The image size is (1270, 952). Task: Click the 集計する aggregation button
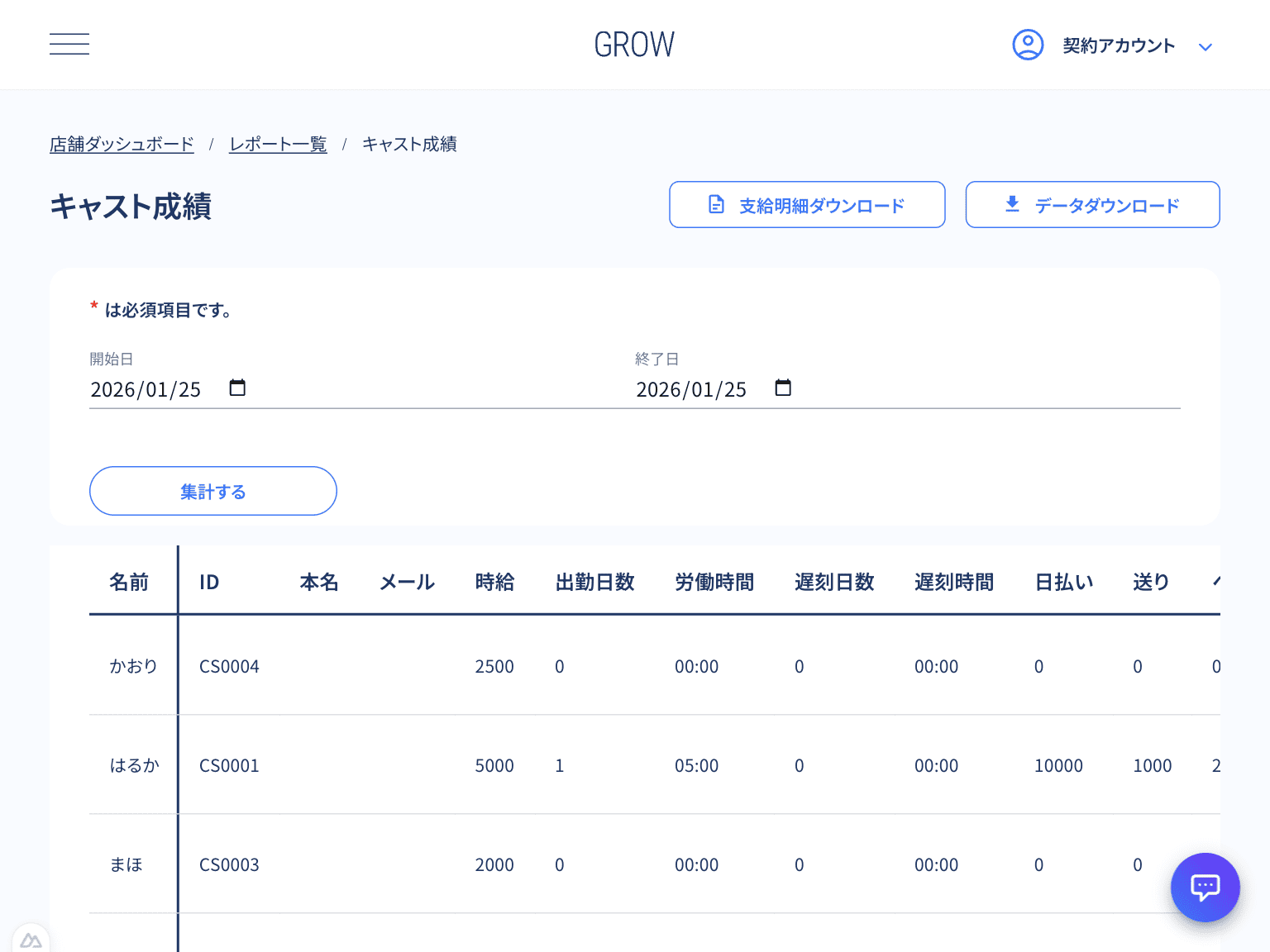point(212,491)
